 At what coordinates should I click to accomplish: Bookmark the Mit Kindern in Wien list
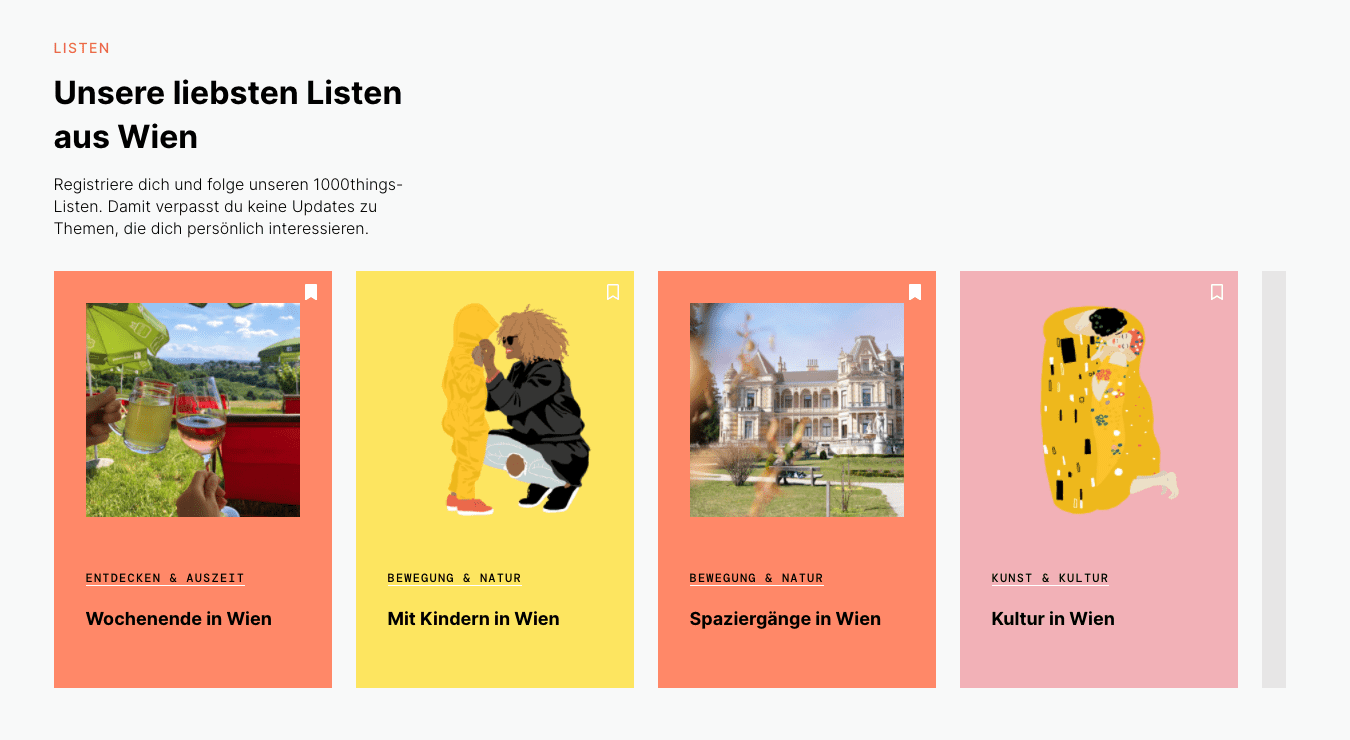coord(613,292)
